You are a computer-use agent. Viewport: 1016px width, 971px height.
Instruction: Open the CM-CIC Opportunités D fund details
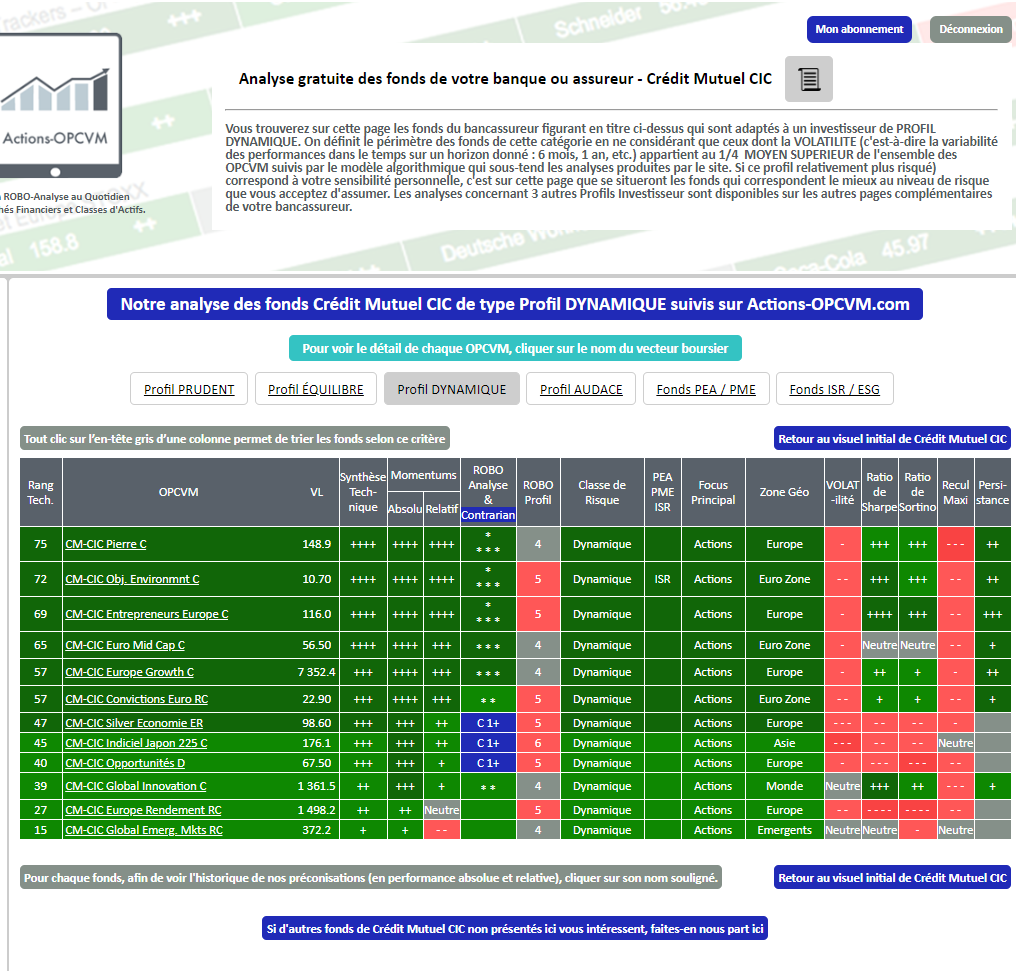point(125,763)
